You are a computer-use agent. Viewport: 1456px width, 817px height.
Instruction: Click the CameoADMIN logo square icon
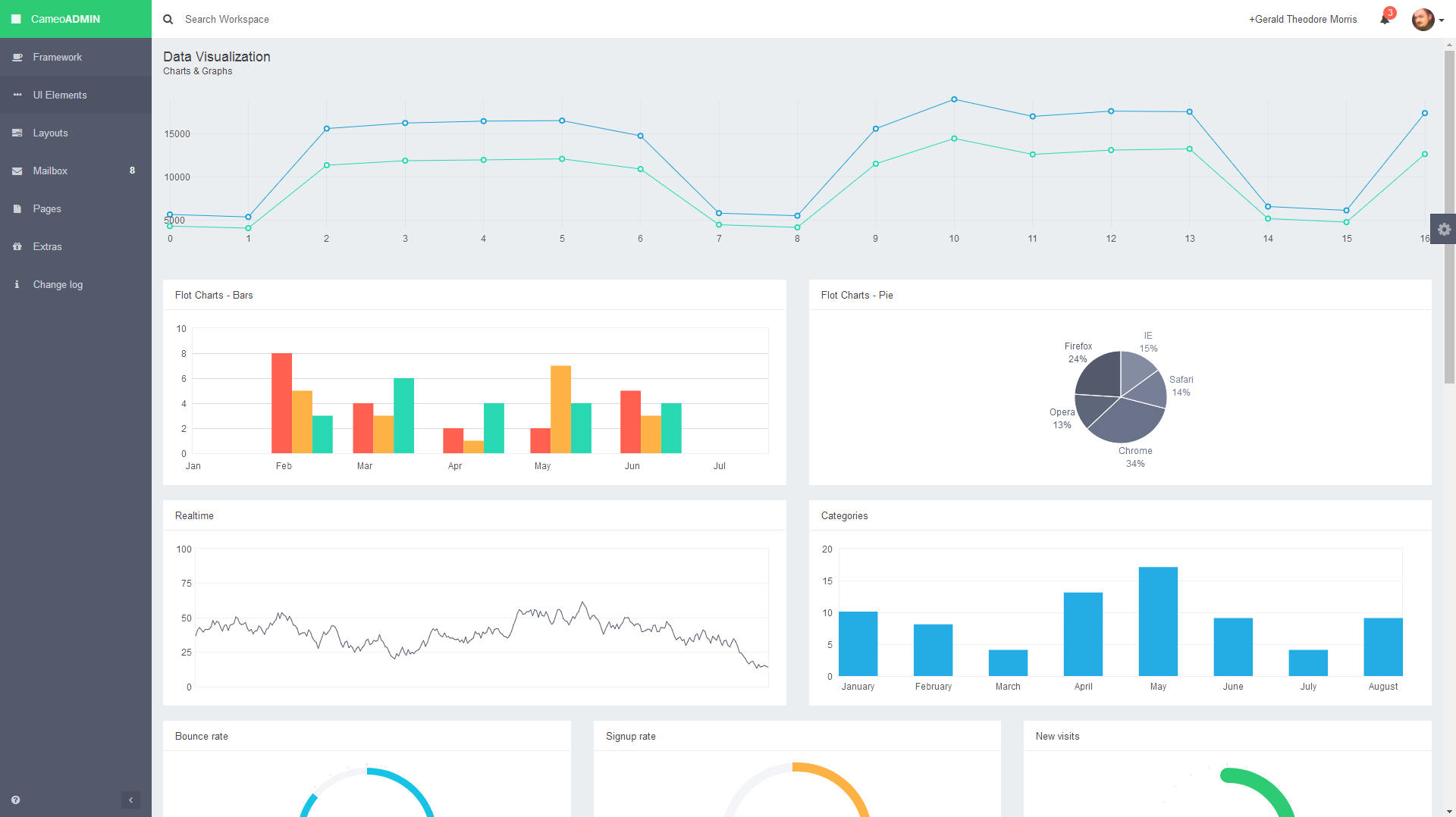[x=16, y=19]
